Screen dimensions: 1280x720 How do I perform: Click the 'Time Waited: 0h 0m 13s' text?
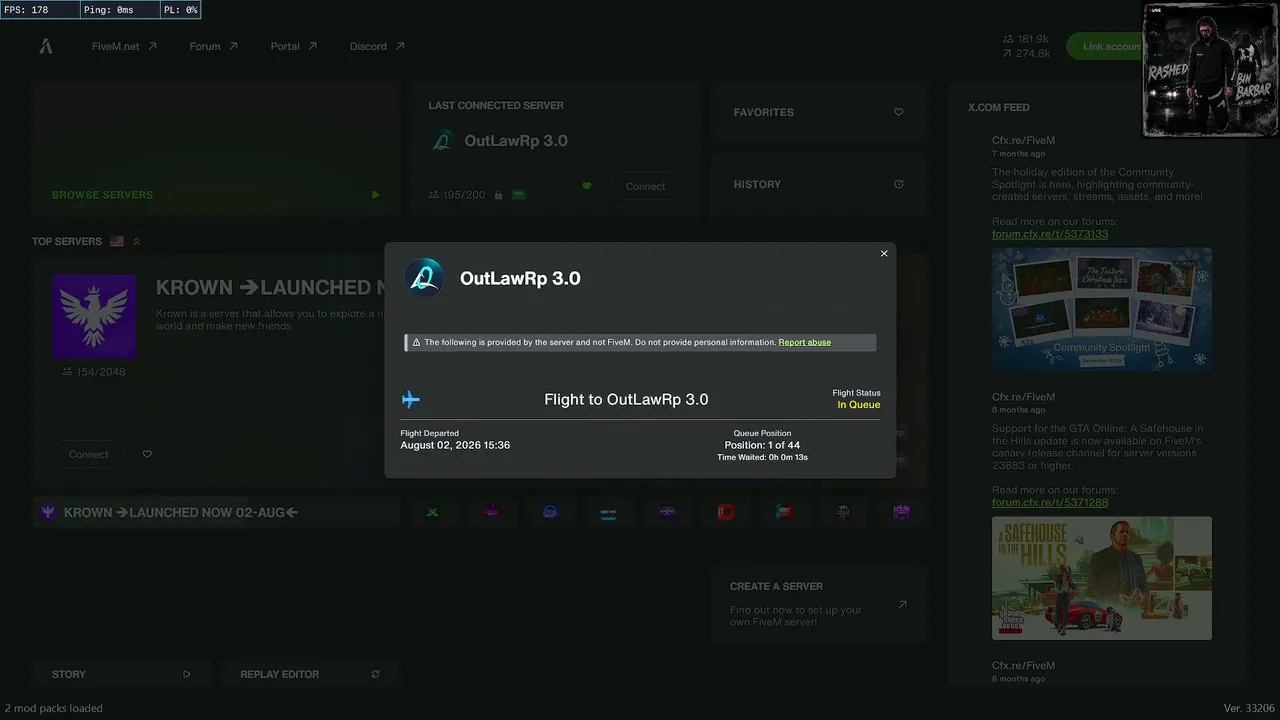762,457
